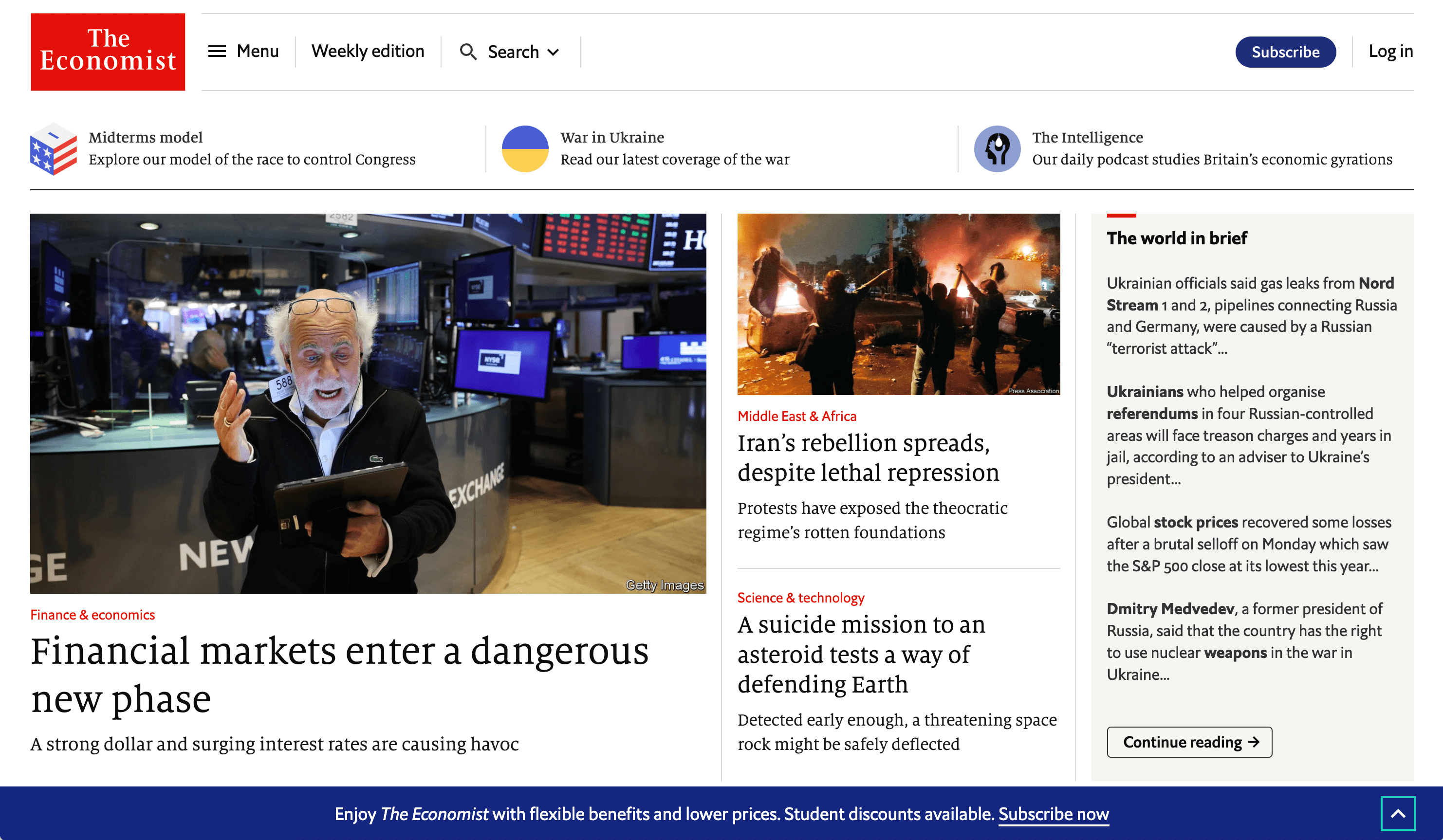Image resolution: width=1443 pixels, height=840 pixels.
Task: Click the Science & technology section label
Action: pyautogui.click(x=800, y=598)
